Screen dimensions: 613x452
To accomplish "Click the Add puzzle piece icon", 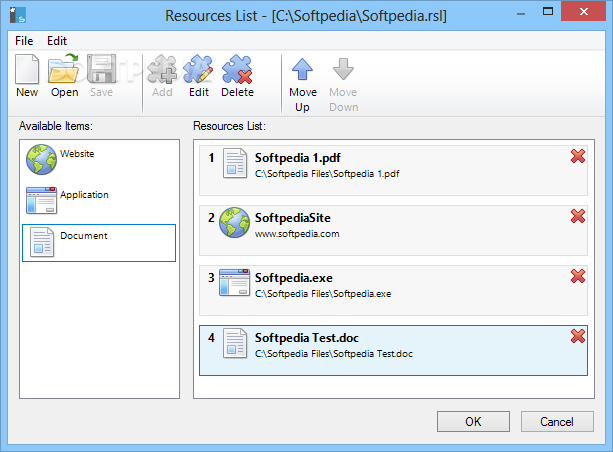I will (x=162, y=69).
